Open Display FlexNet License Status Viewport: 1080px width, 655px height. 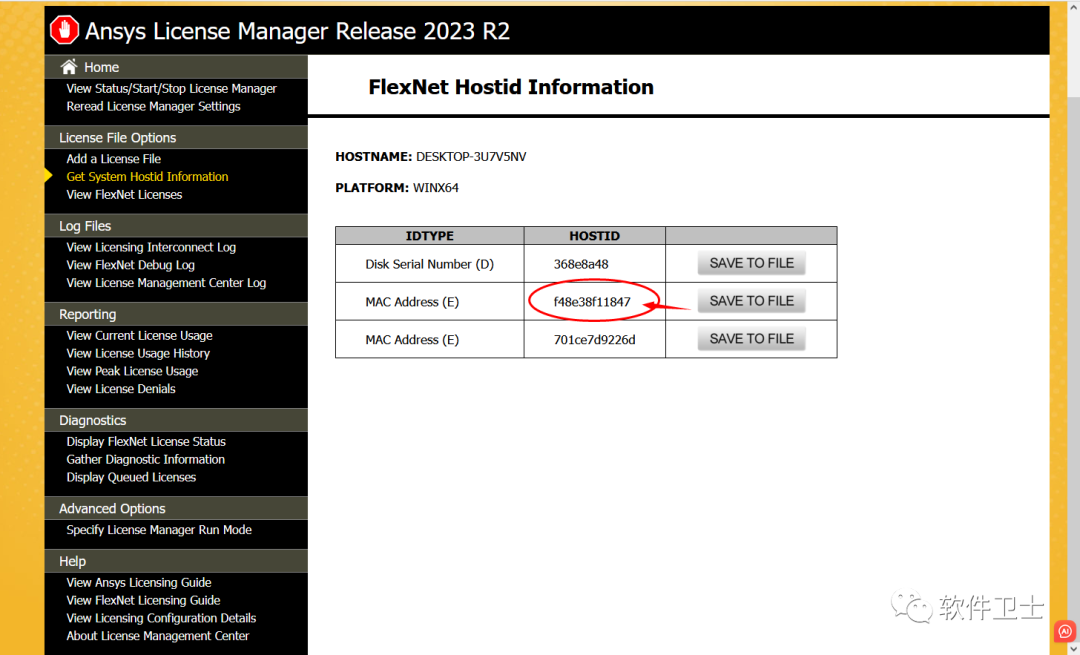(146, 441)
